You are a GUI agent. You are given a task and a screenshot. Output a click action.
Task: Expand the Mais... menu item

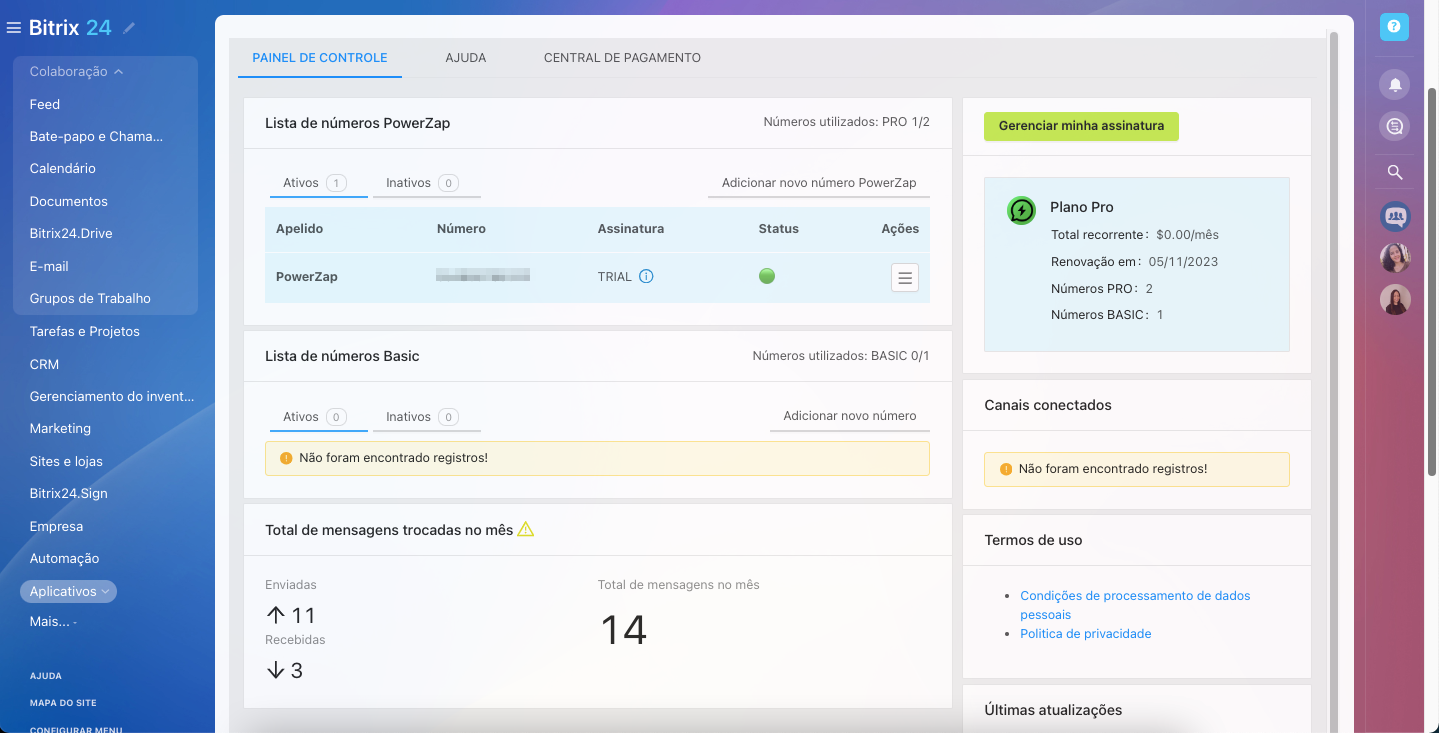53,621
